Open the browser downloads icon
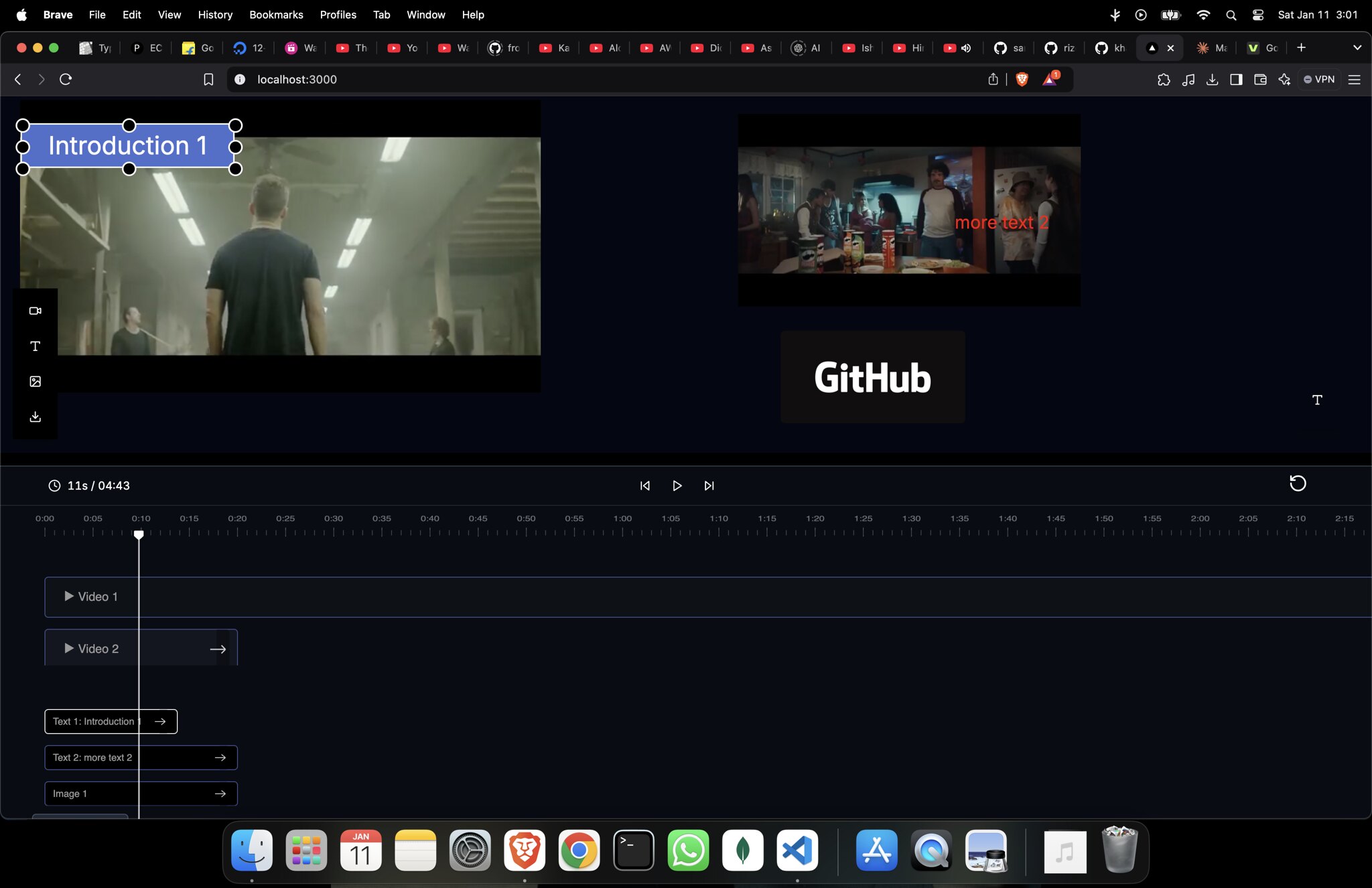This screenshot has height=888, width=1372. click(1212, 79)
